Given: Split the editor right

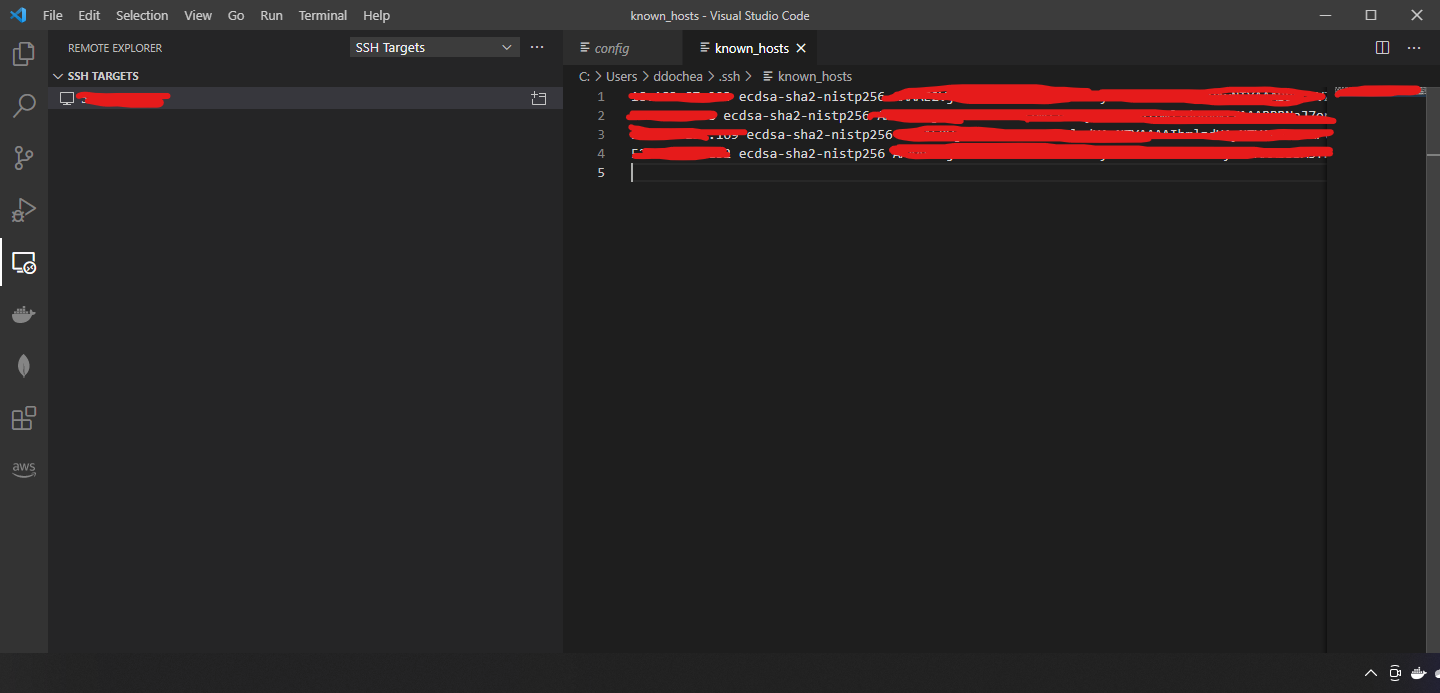Looking at the screenshot, I should click(x=1383, y=47).
